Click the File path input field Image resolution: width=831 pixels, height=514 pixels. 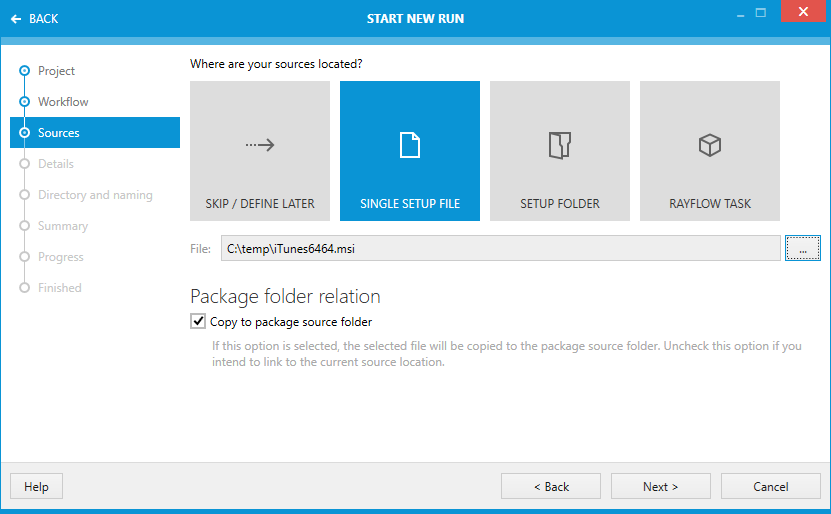pos(500,248)
